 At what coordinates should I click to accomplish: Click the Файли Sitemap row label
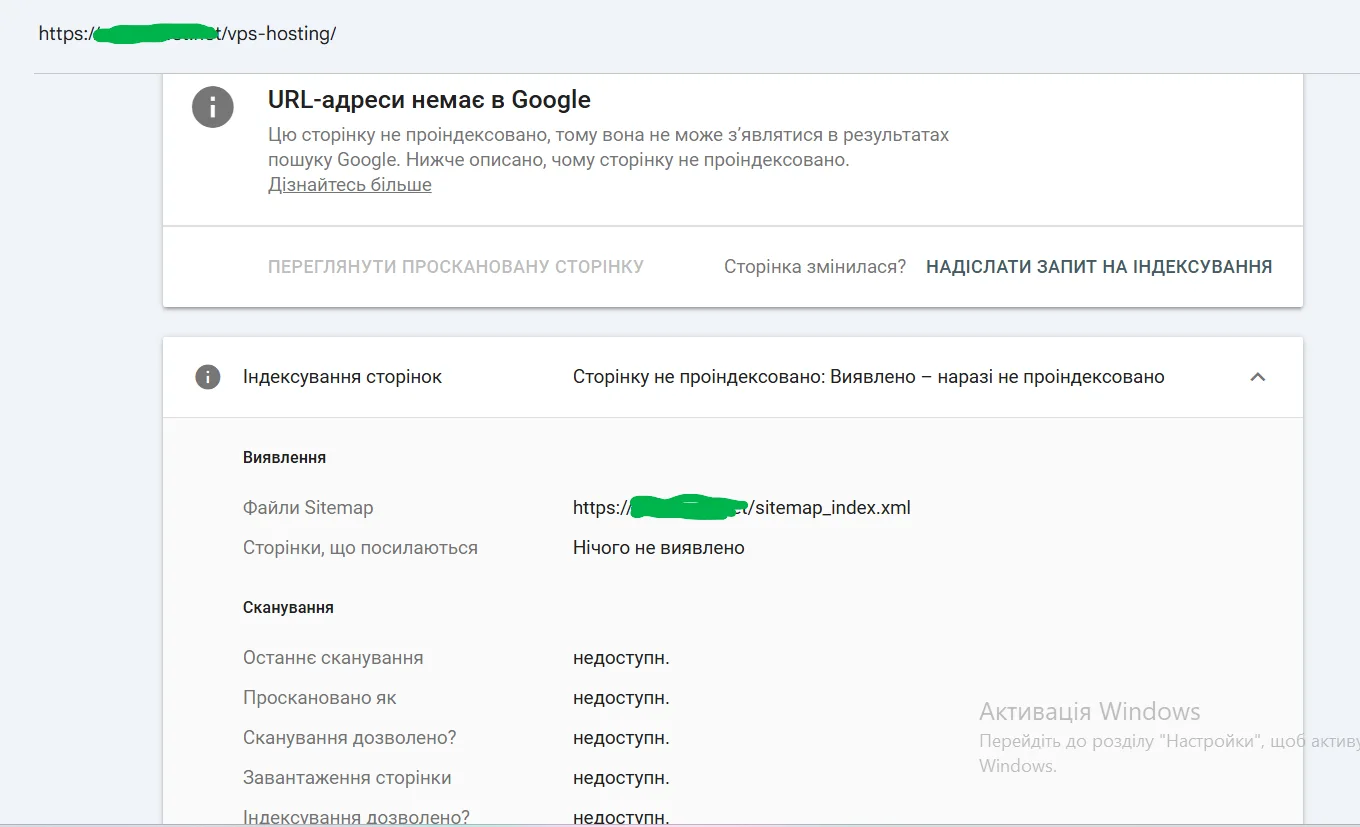[307, 507]
